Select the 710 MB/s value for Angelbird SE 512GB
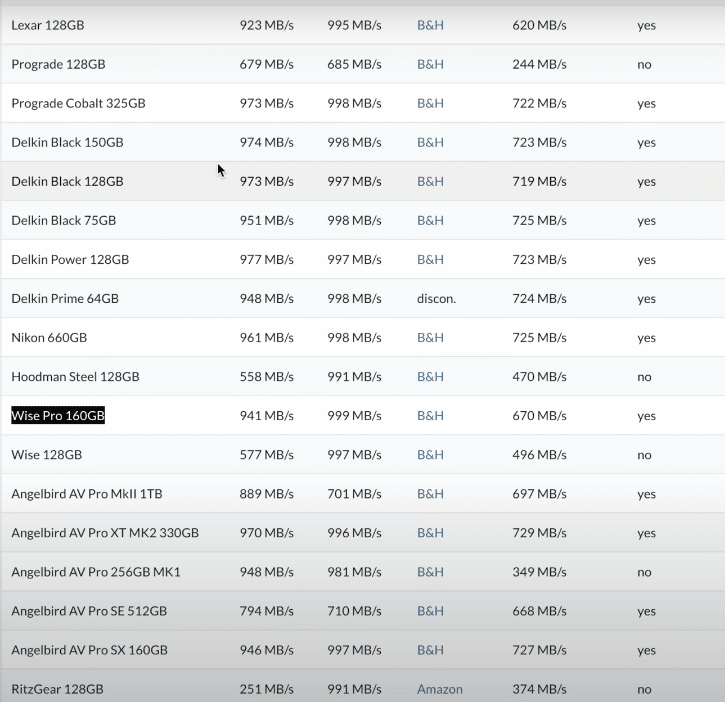The height and width of the screenshot is (702, 725). coord(354,611)
